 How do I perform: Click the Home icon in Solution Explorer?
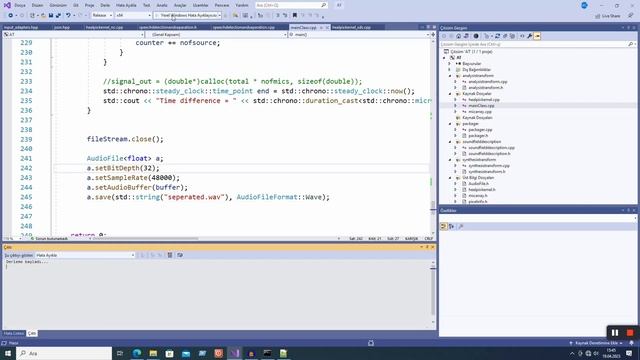pyautogui.click(x=458, y=36)
